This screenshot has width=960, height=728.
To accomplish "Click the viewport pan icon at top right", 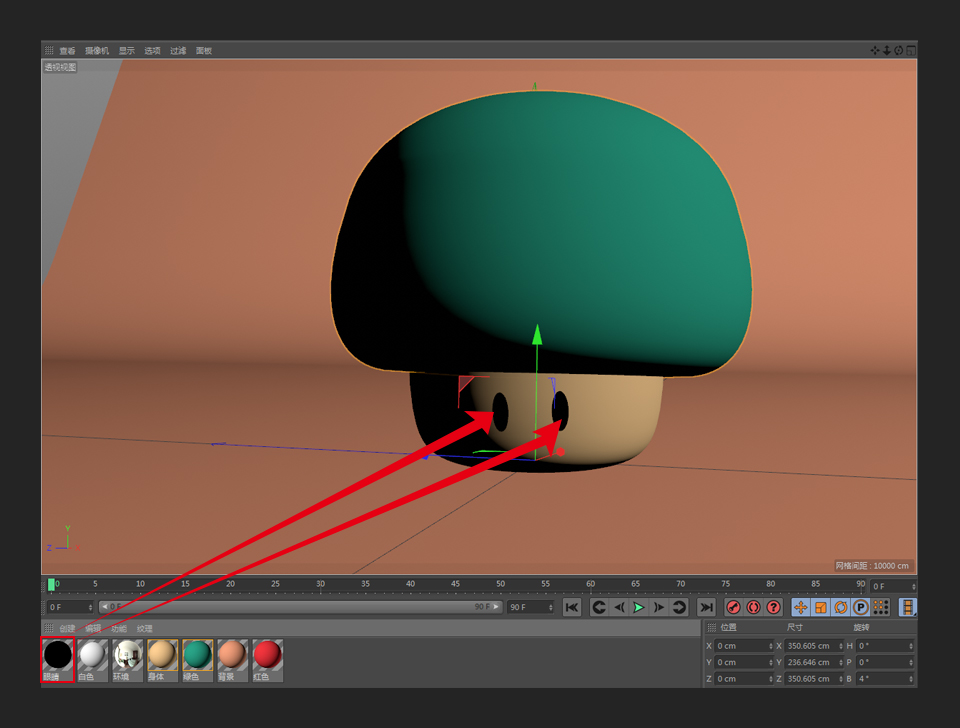I will pyautogui.click(x=874, y=50).
